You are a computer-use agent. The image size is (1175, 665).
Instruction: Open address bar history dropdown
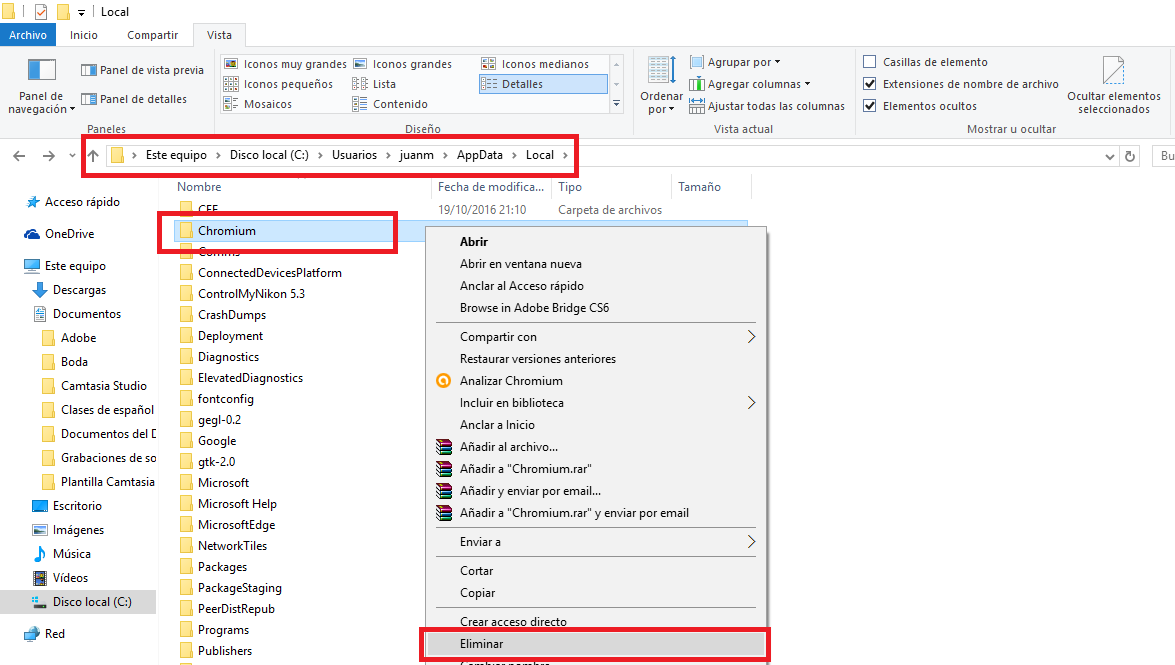1110,157
